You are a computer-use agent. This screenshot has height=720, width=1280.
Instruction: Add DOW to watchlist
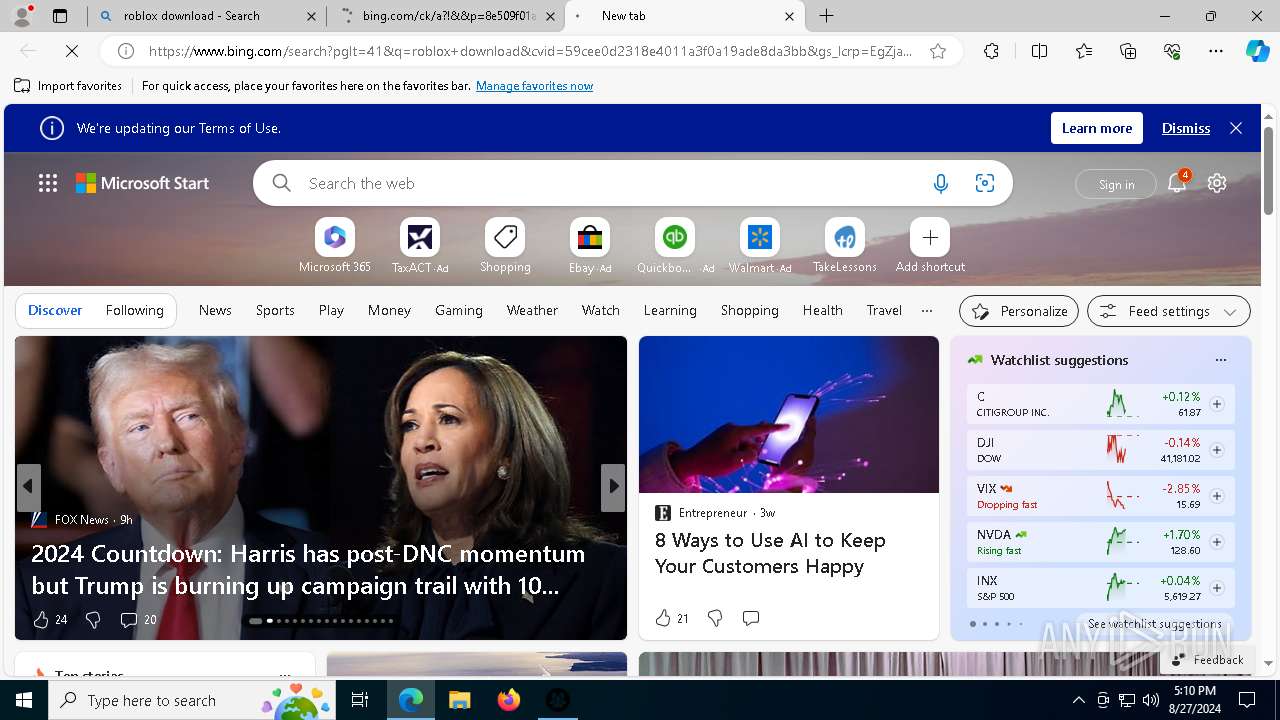pos(1217,450)
